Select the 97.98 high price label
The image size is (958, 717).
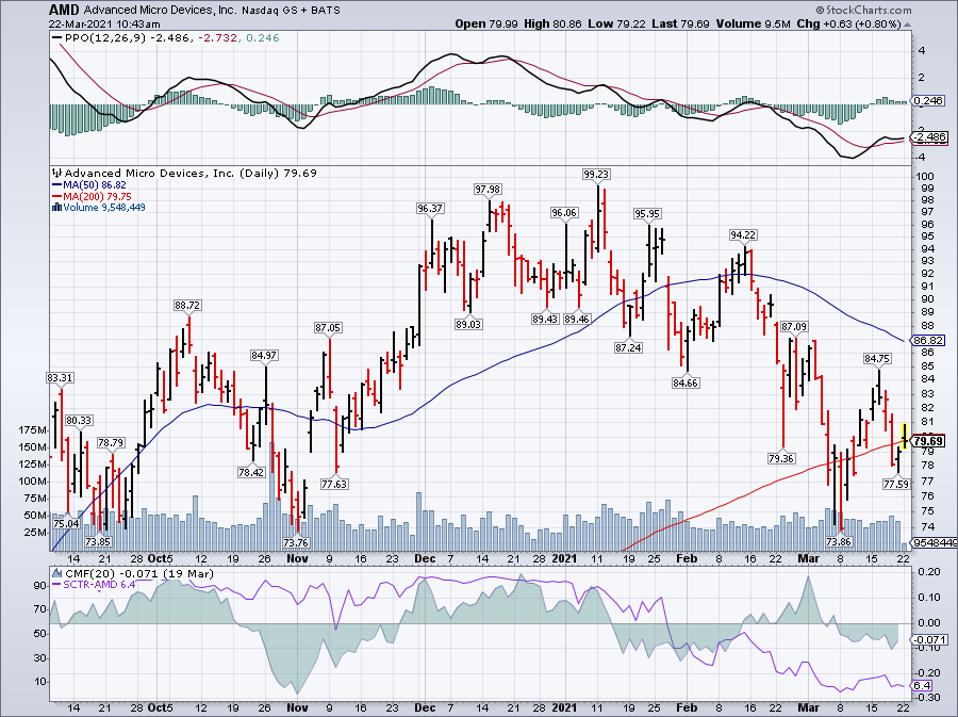(x=487, y=189)
